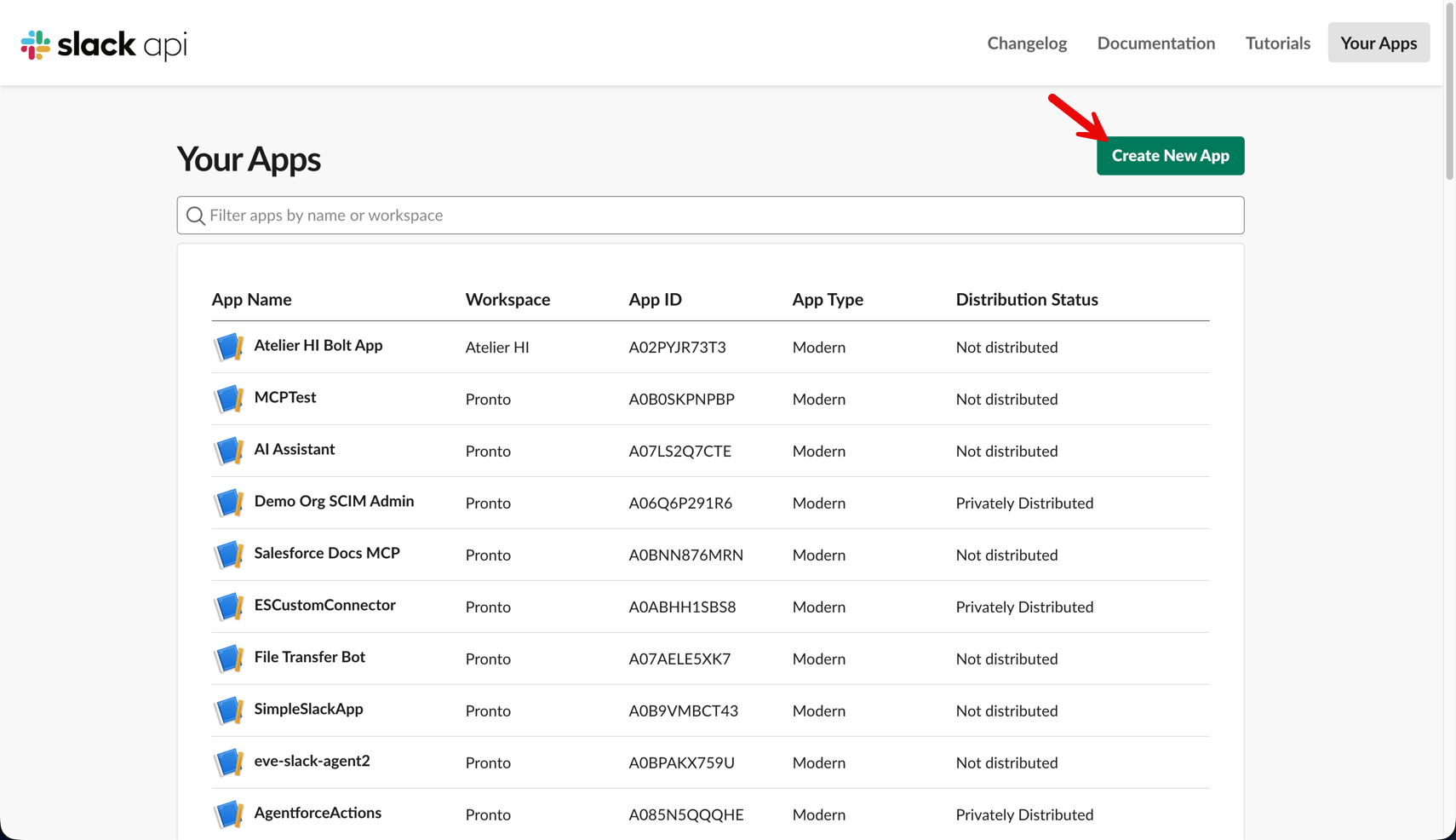Open the Changelog menu item

1027,43
